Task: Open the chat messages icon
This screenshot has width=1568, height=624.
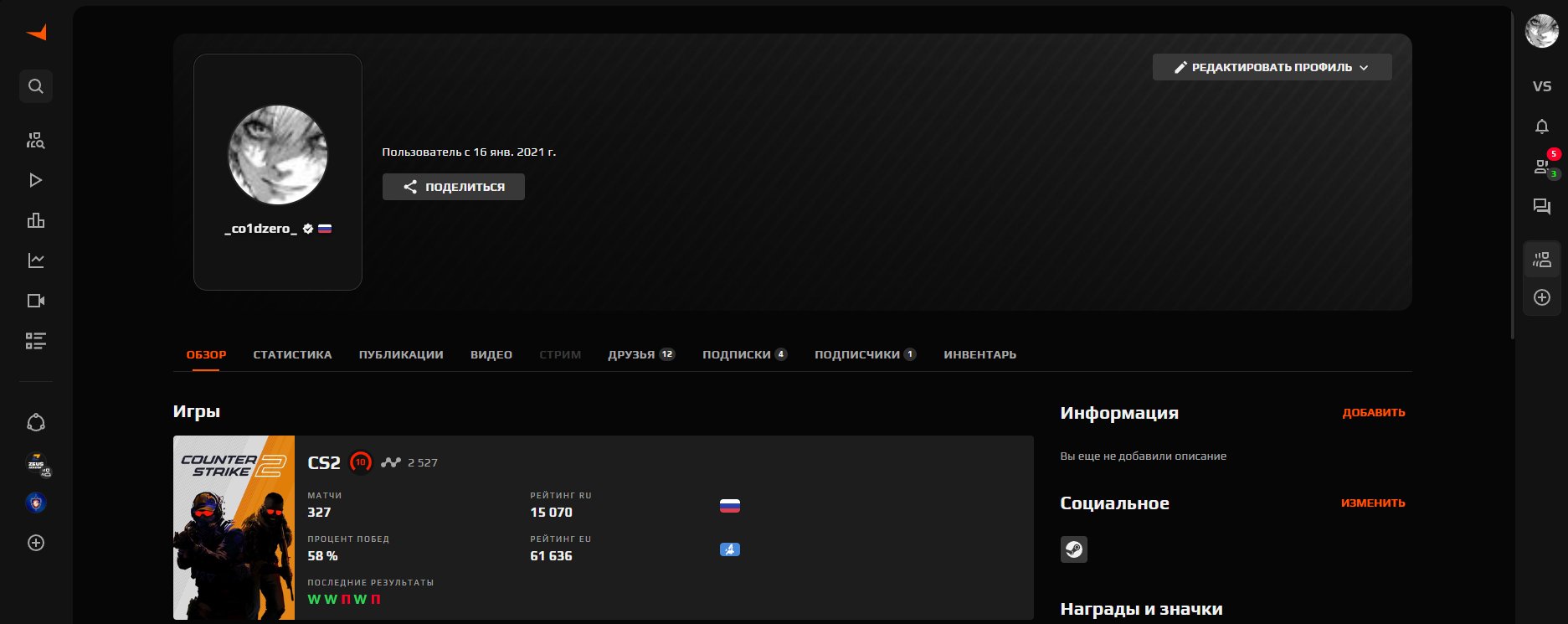Action: coord(1541,207)
